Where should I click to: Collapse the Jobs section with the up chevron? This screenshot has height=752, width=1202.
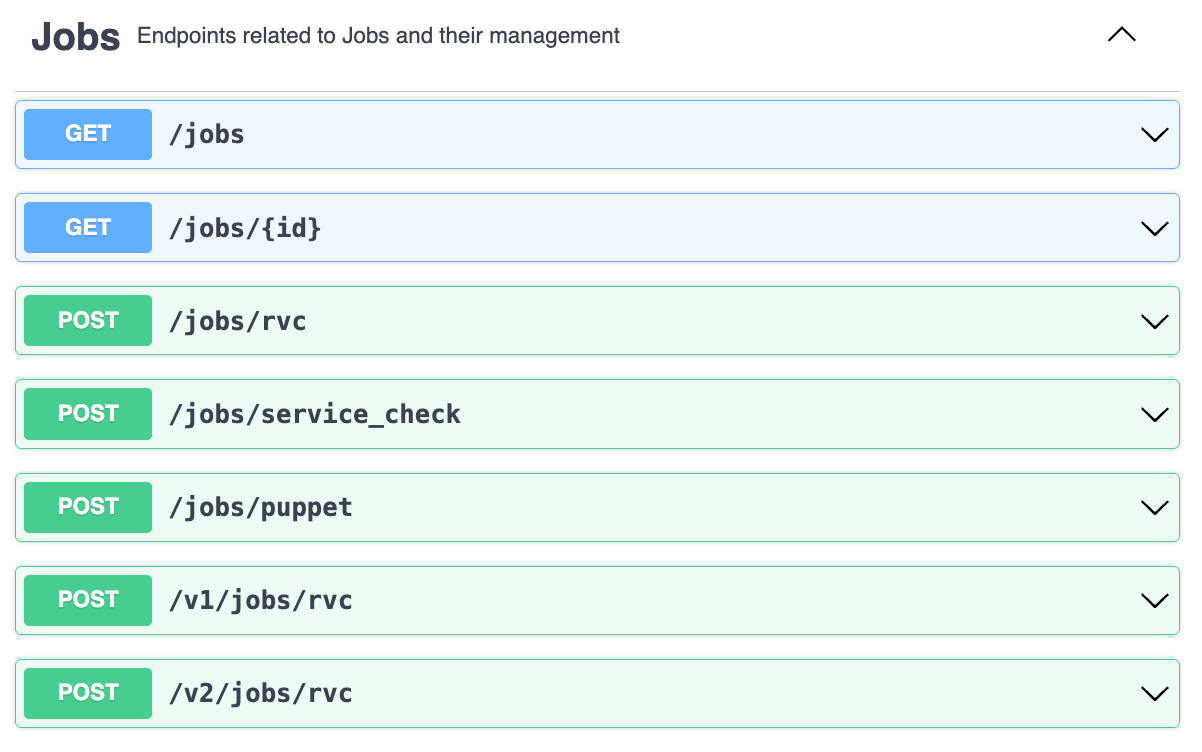point(1122,35)
